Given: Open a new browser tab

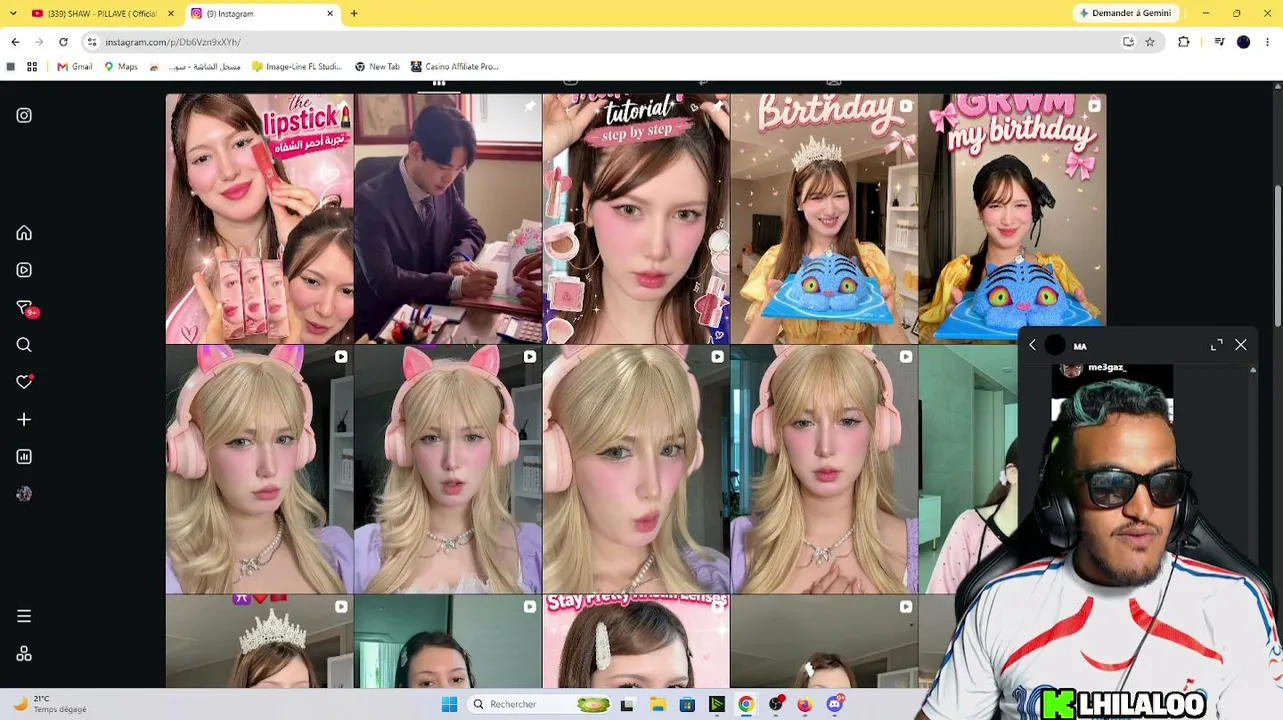Looking at the screenshot, I should pyautogui.click(x=354, y=13).
